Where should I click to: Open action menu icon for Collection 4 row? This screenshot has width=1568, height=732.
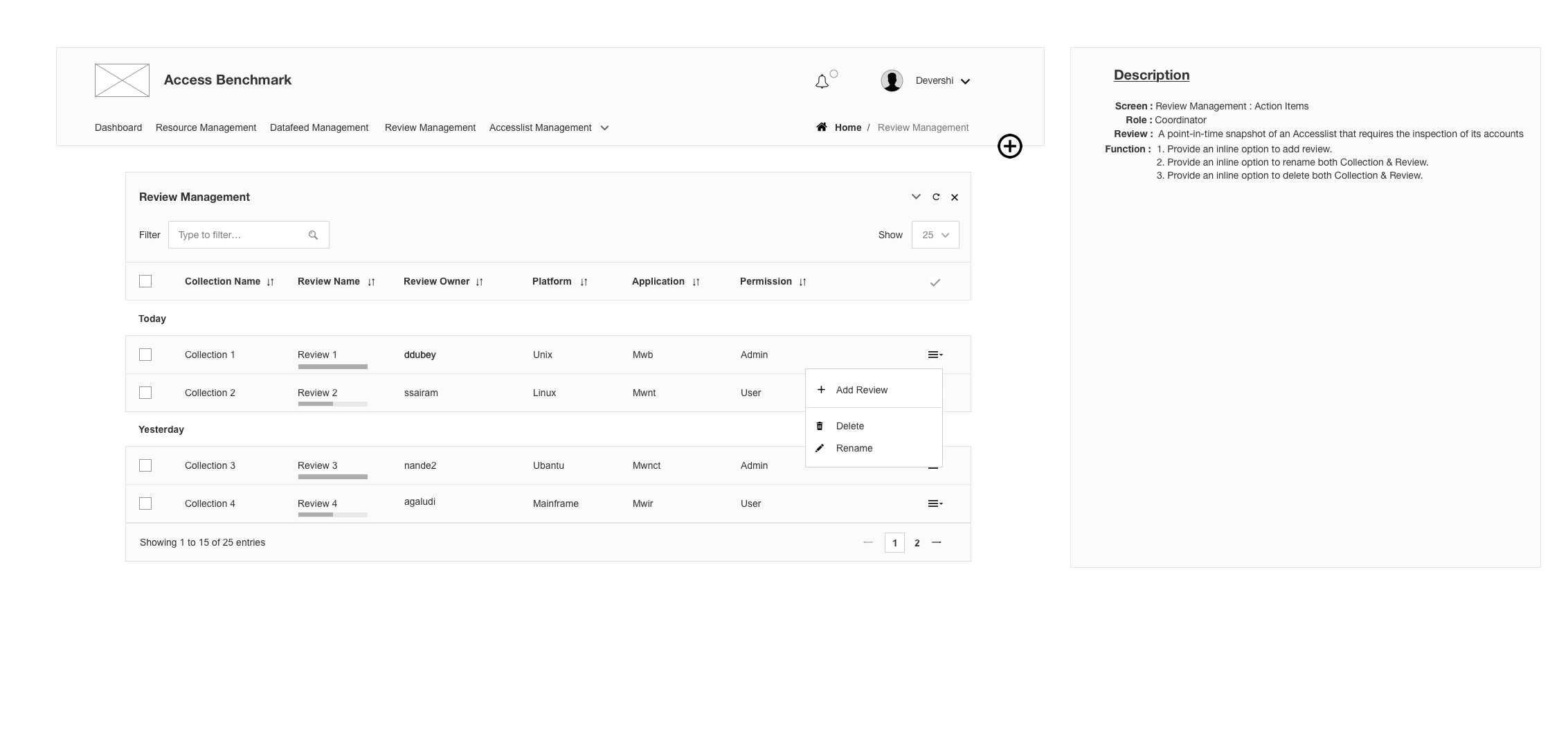point(935,503)
